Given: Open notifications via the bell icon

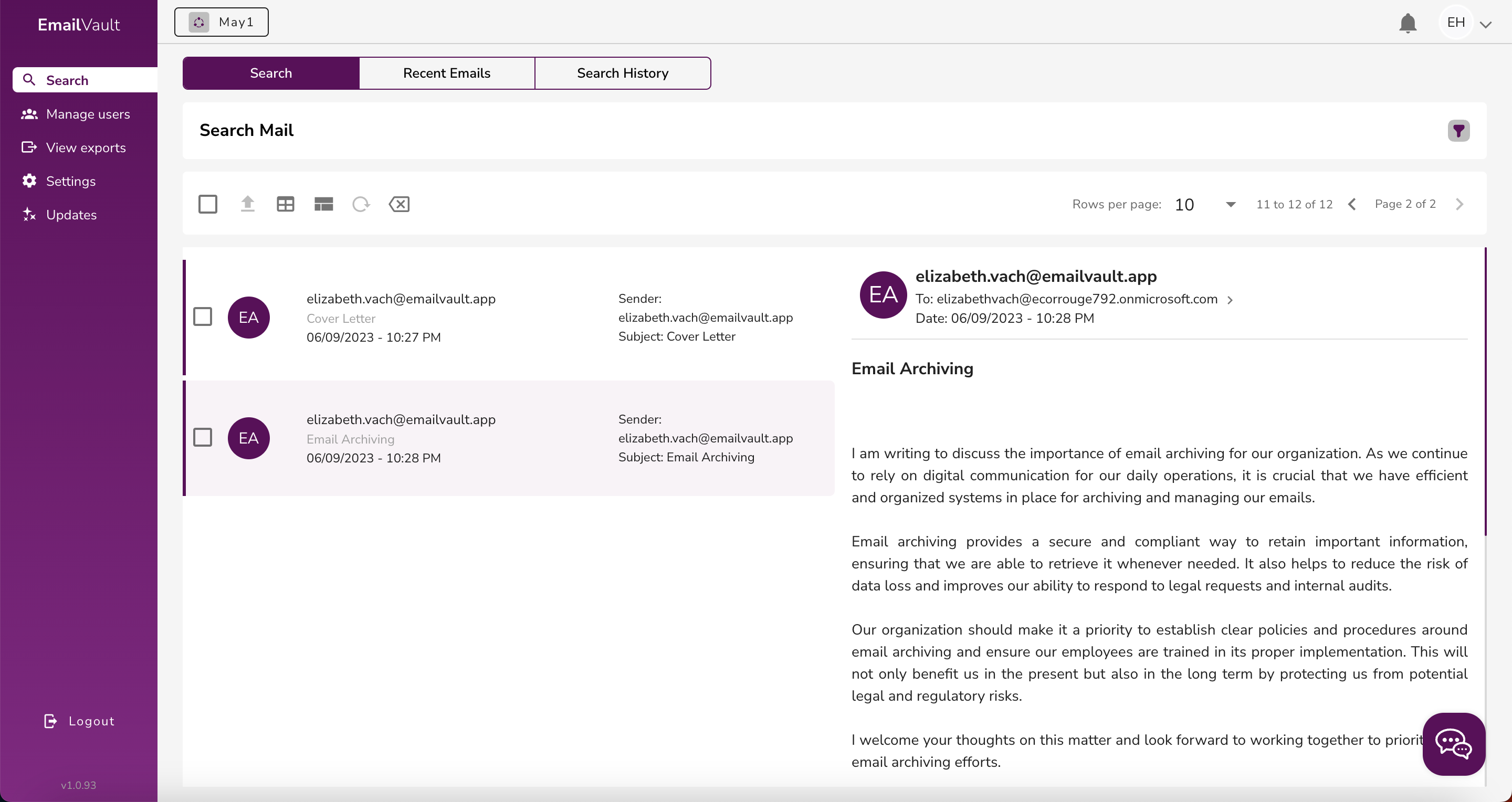Looking at the screenshot, I should (x=1408, y=23).
